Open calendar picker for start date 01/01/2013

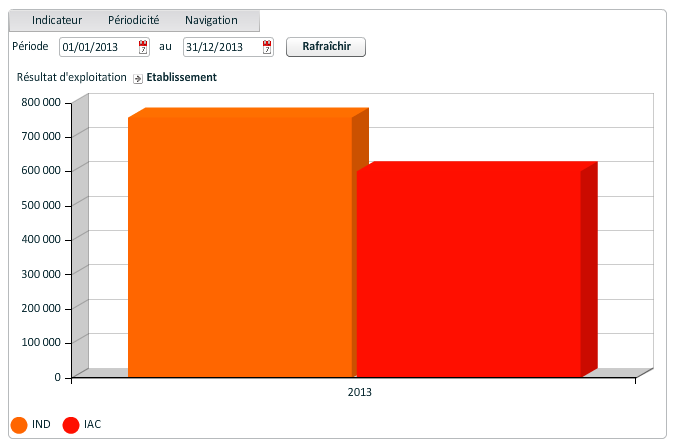(143, 47)
